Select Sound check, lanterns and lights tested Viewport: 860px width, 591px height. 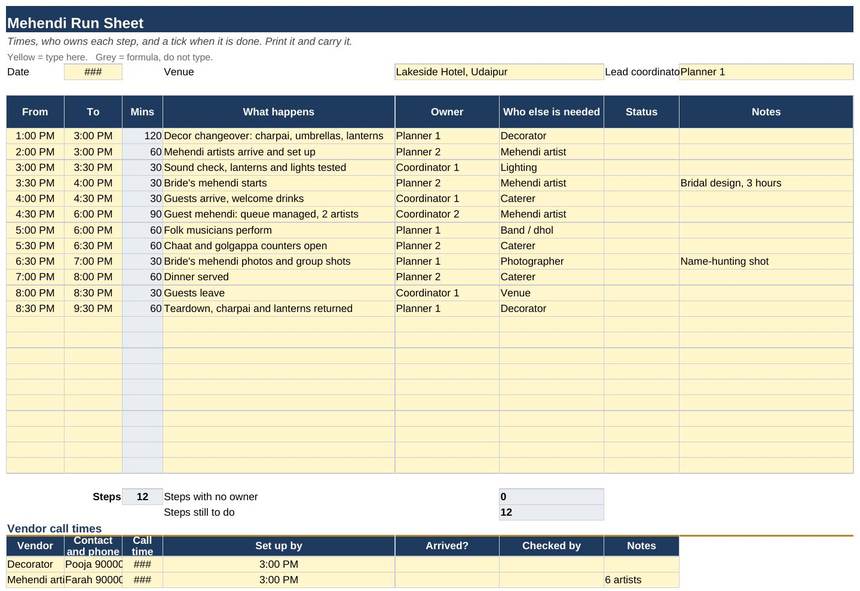[x=279, y=167]
